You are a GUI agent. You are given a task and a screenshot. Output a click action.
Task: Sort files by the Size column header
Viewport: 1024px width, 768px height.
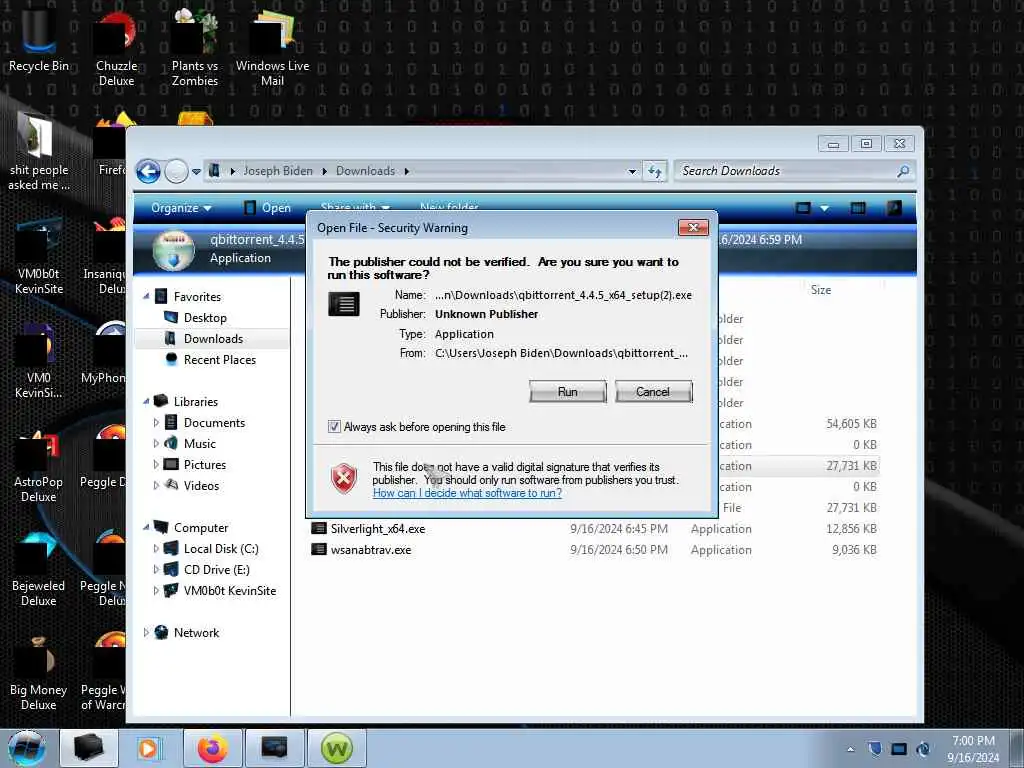pyautogui.click(x=821, y=290)
